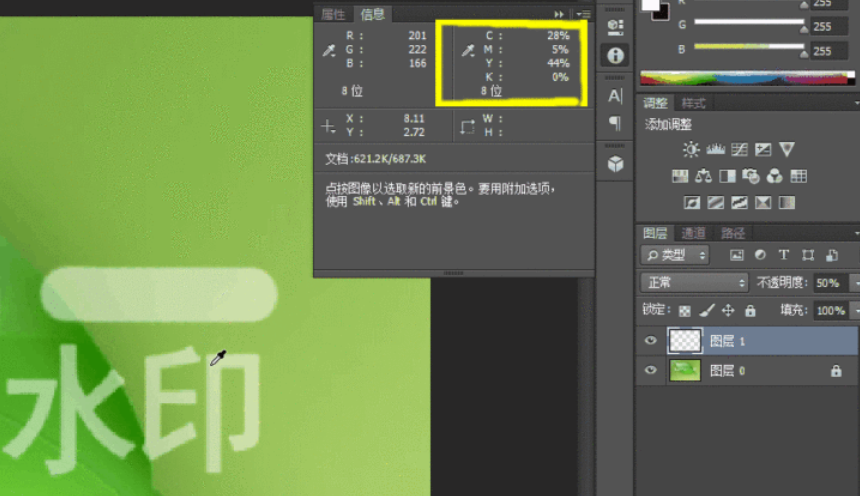
Task: Collapse the Info panel with double arrows
Action: pyautogui.click(x=559, y=14)
